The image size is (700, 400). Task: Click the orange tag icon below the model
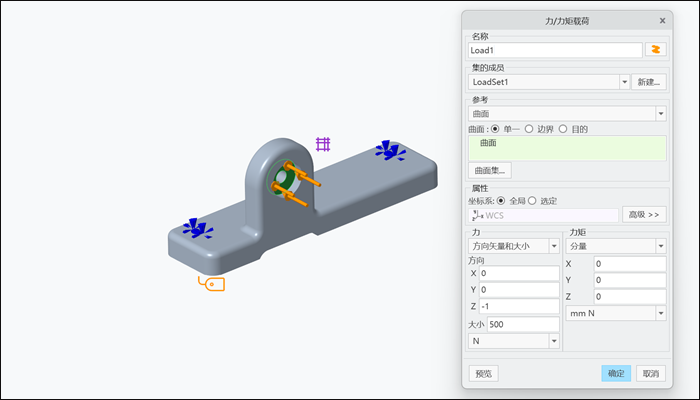tap(212, 283)
